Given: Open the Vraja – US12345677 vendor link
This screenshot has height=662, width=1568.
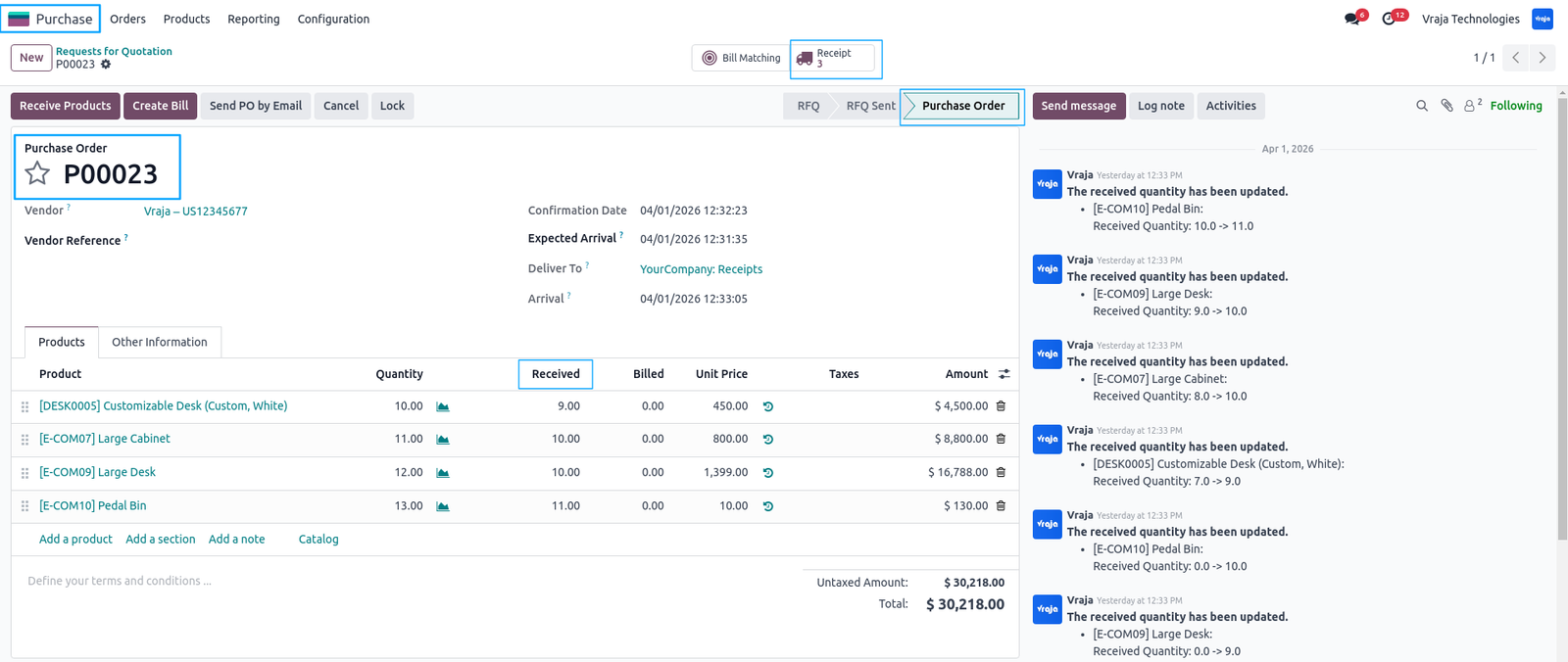Looking at the screenshot, I should [x=196, y=212].
